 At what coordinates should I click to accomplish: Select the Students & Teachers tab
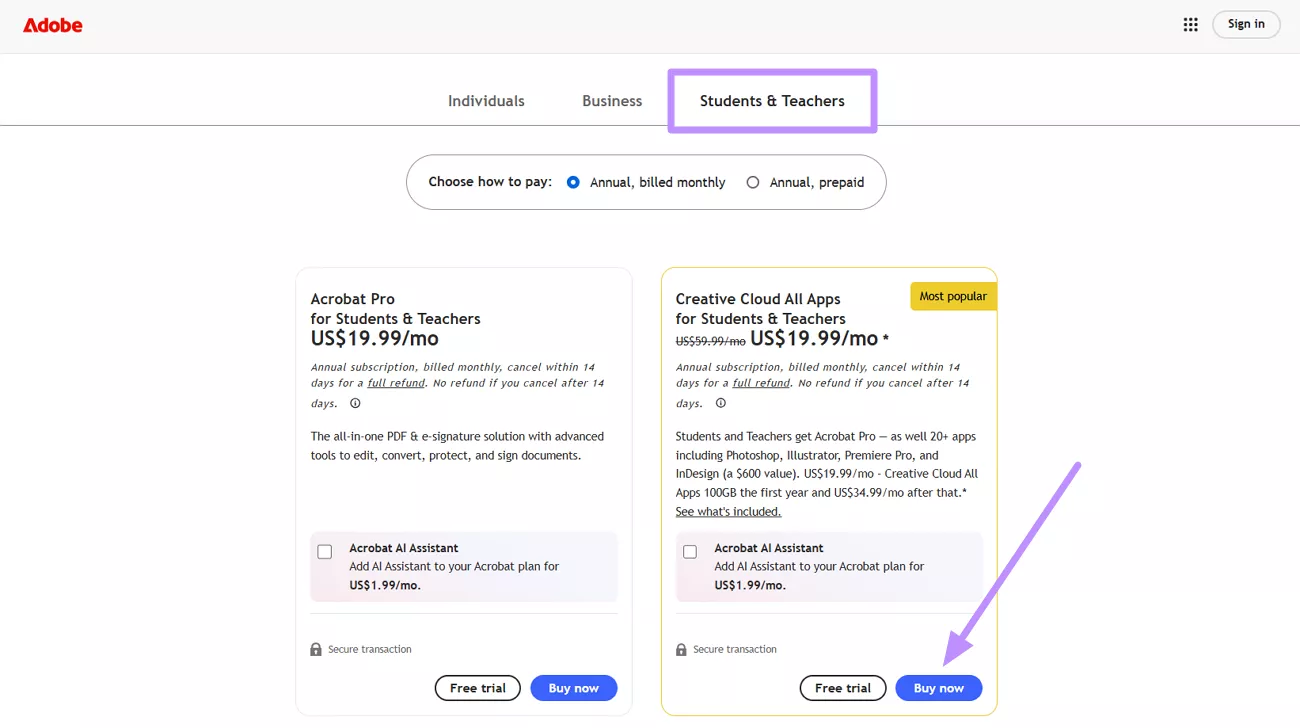tap(771, 100)
